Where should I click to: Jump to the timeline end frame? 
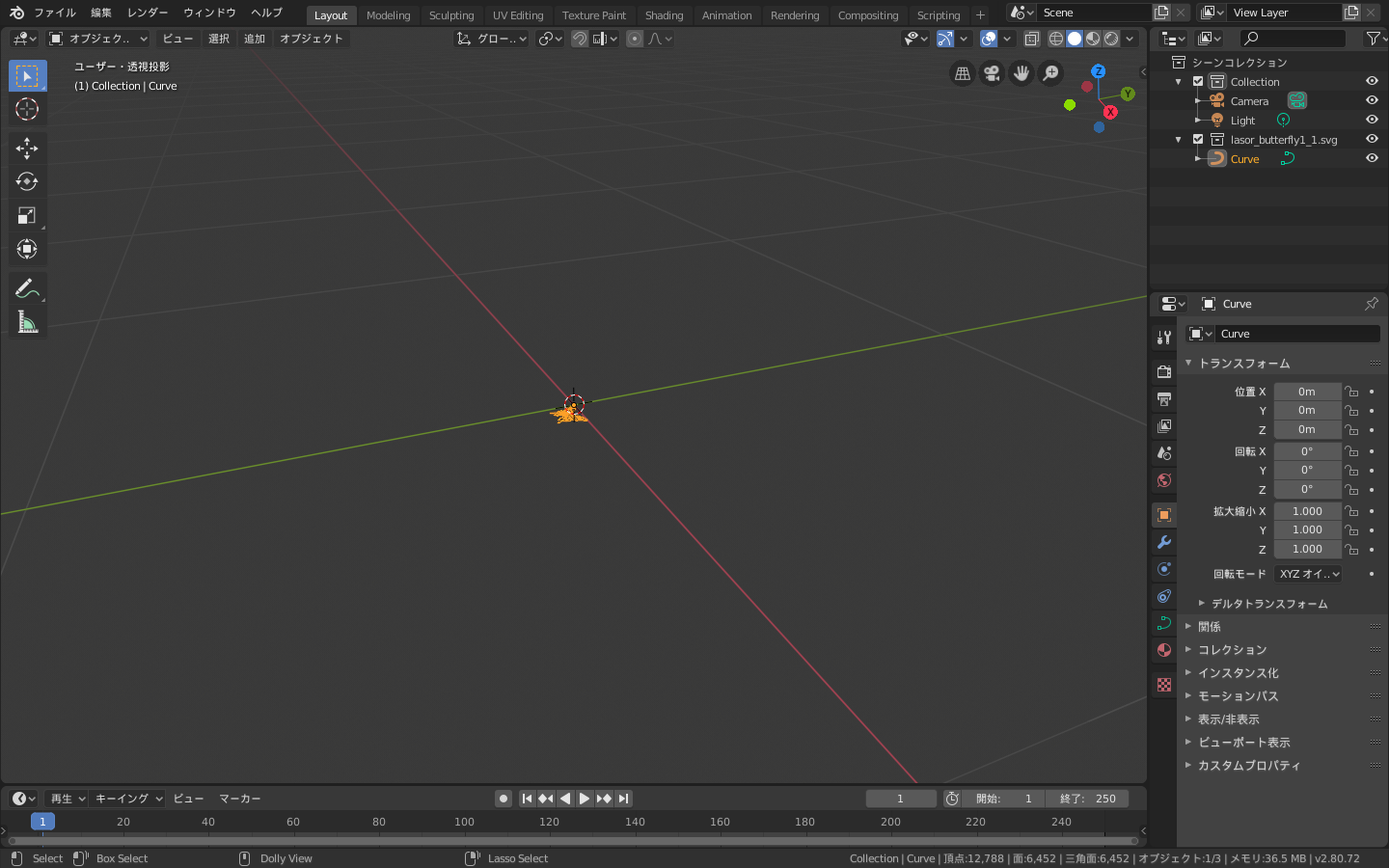coord(624,799)
